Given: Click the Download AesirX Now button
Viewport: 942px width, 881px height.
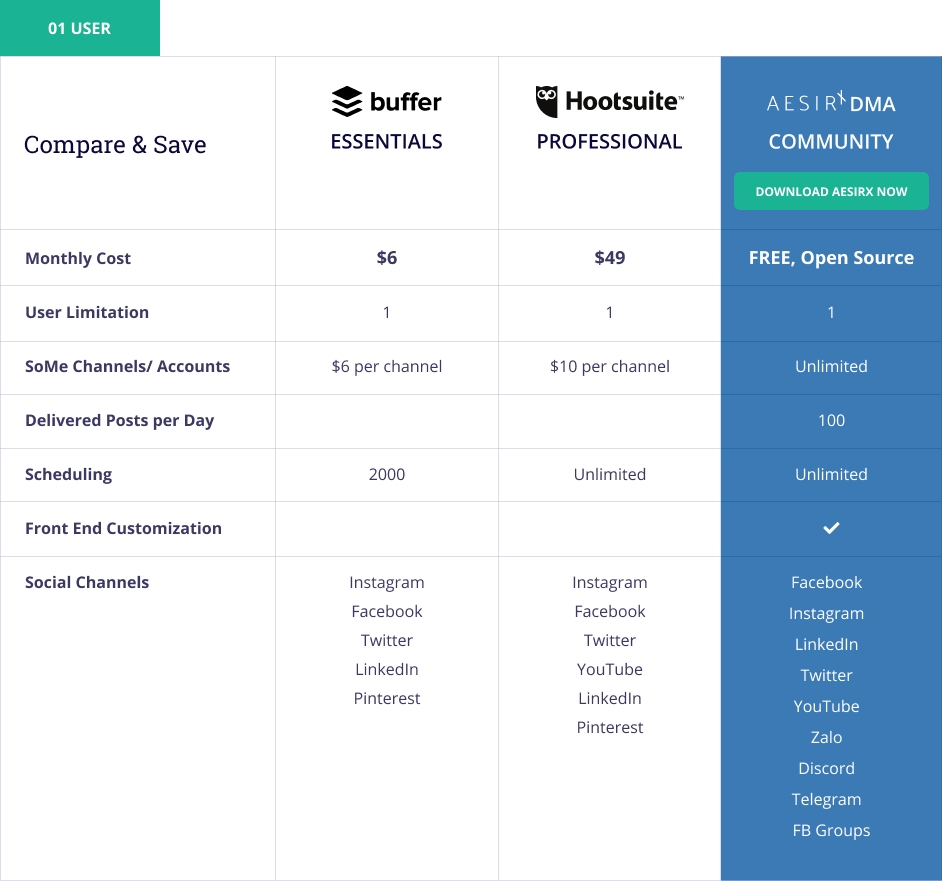Looking at the screenshot, I should 831,191.
